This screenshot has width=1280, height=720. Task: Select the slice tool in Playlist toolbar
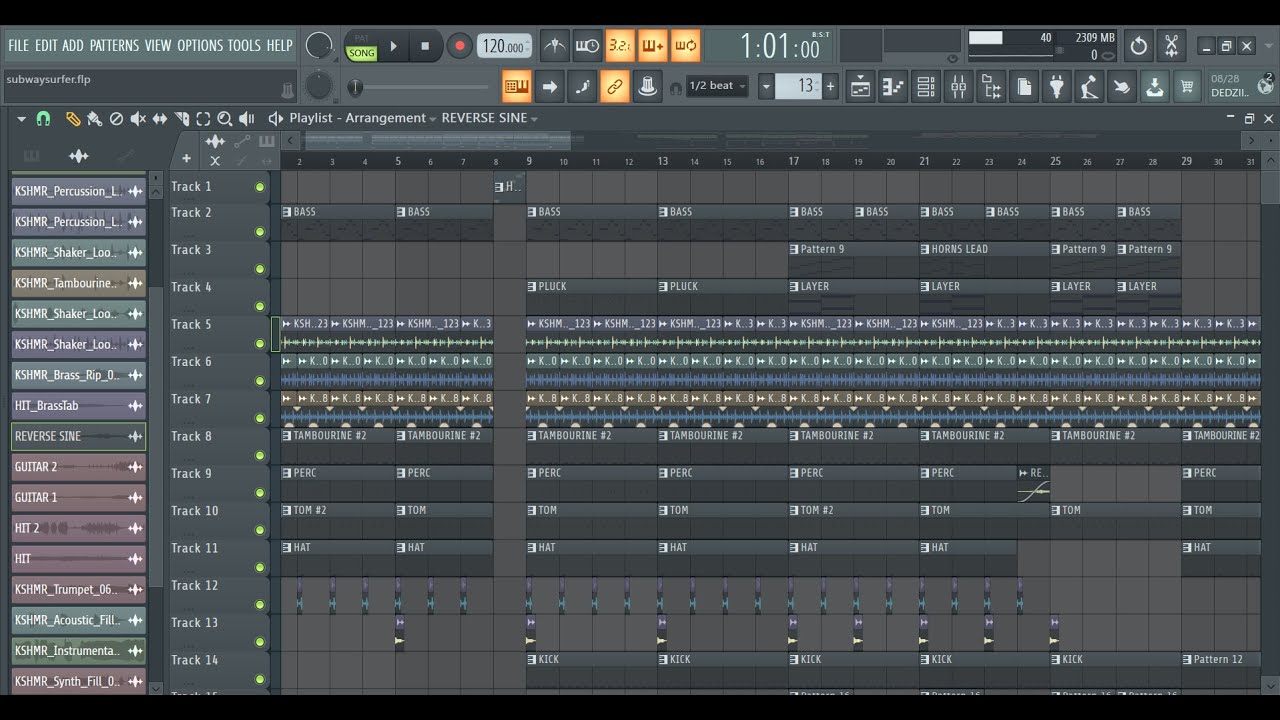tap(181, 119)
